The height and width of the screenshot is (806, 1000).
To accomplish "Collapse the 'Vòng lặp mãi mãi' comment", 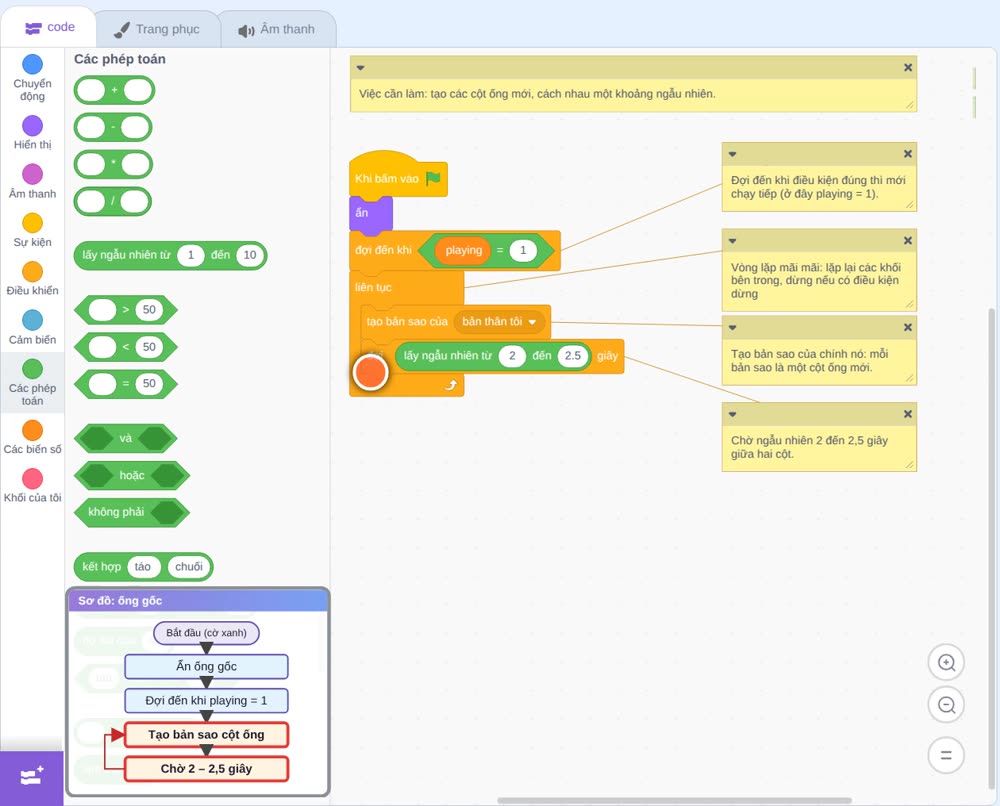I will point(733,241).
